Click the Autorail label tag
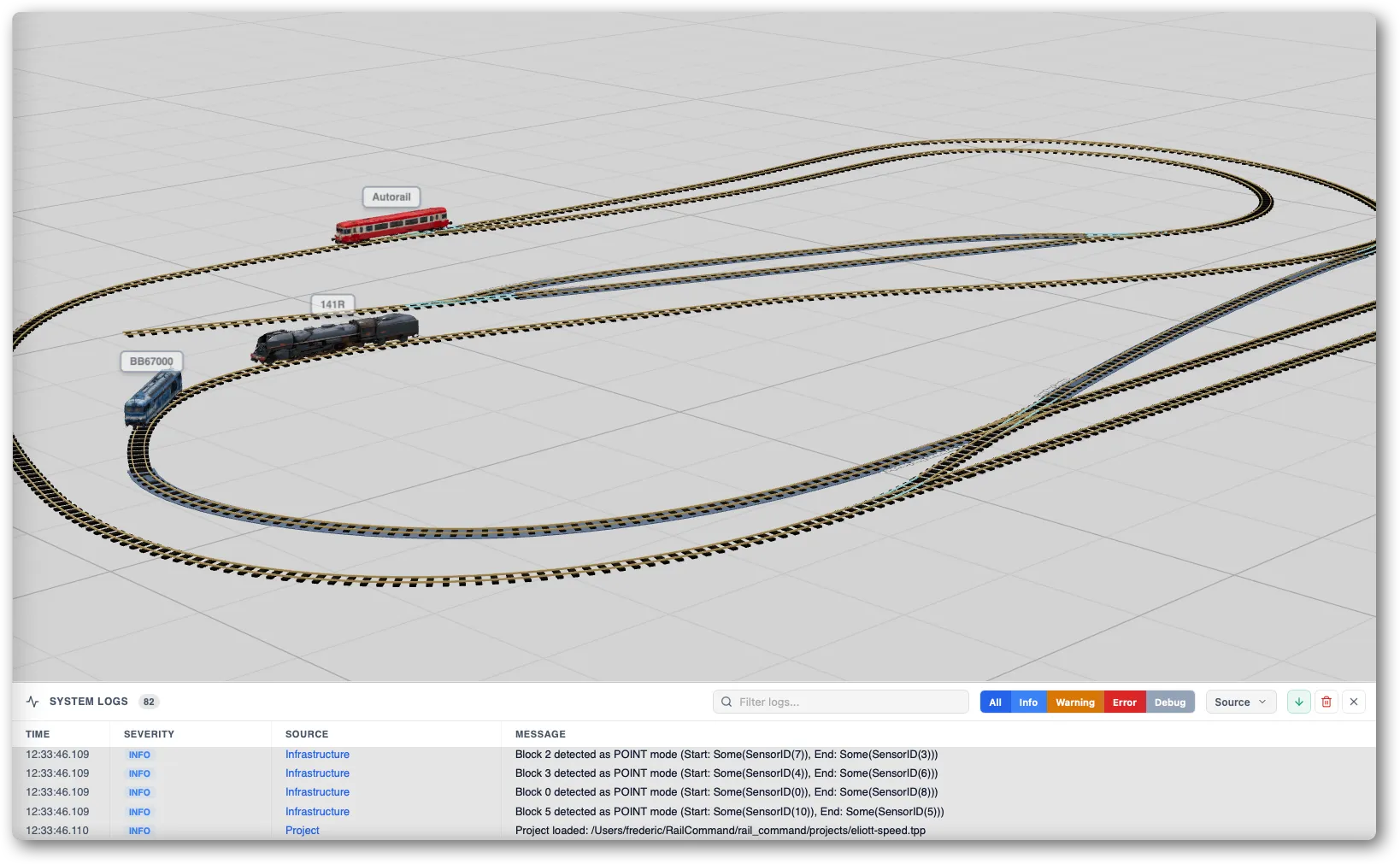The width and height of the screenshot is (1400, 864). pos(391,197)
